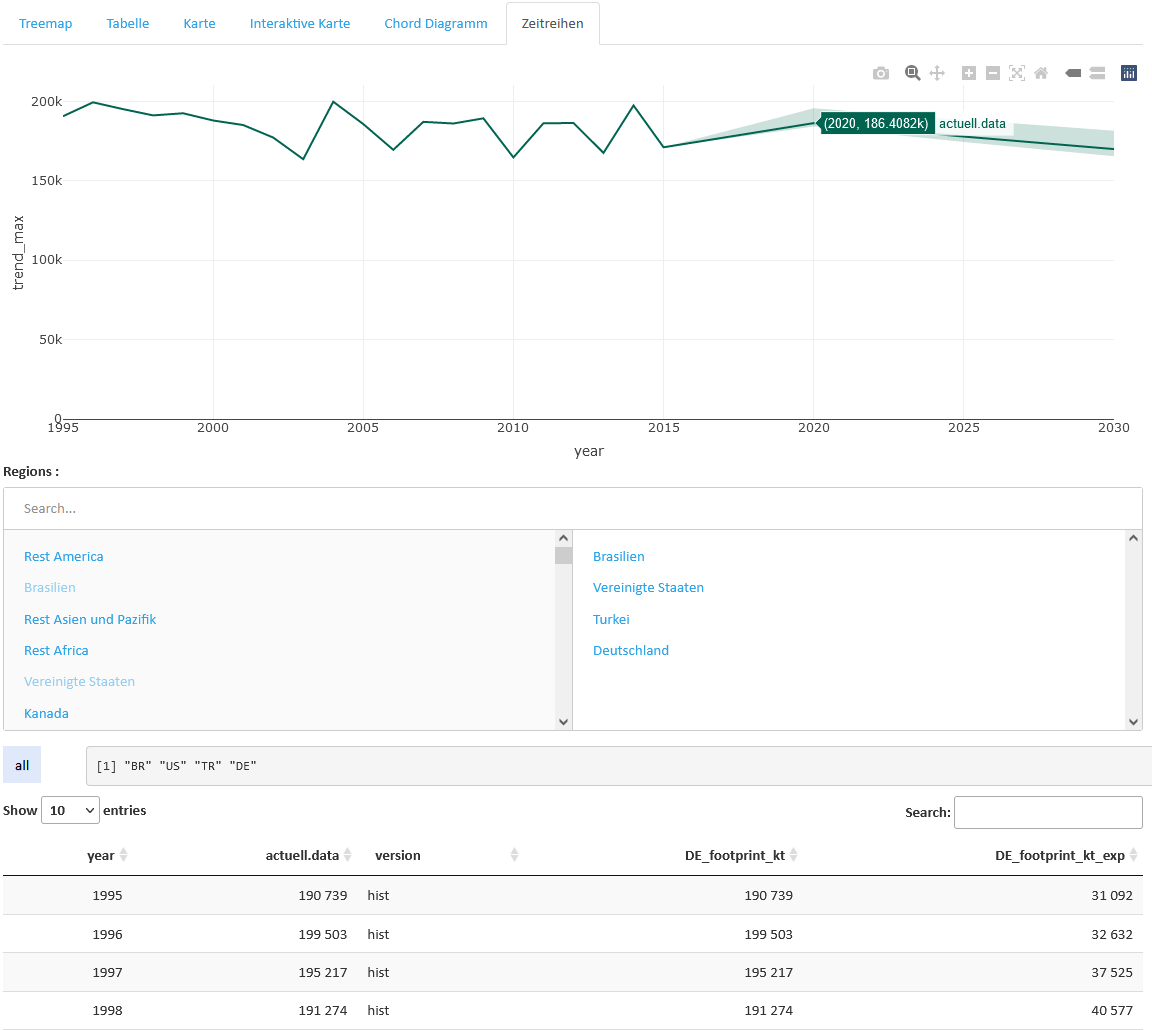Select the 1995 year cell
Viewport: 1152px width, 1030px height.
107,895
